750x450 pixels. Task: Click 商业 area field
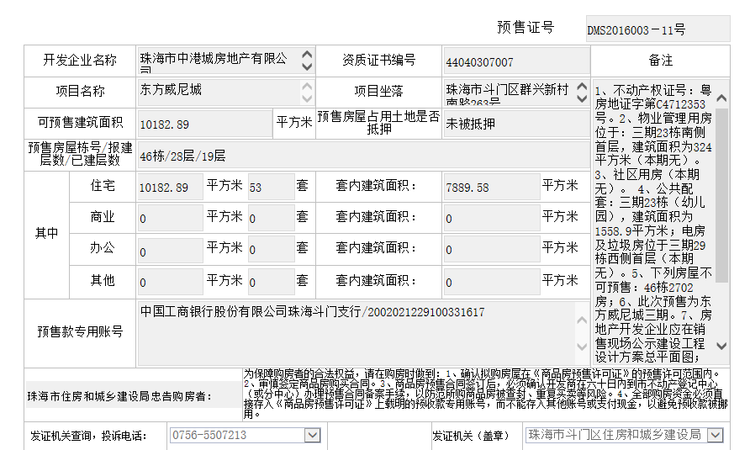[x=170, y=218]
